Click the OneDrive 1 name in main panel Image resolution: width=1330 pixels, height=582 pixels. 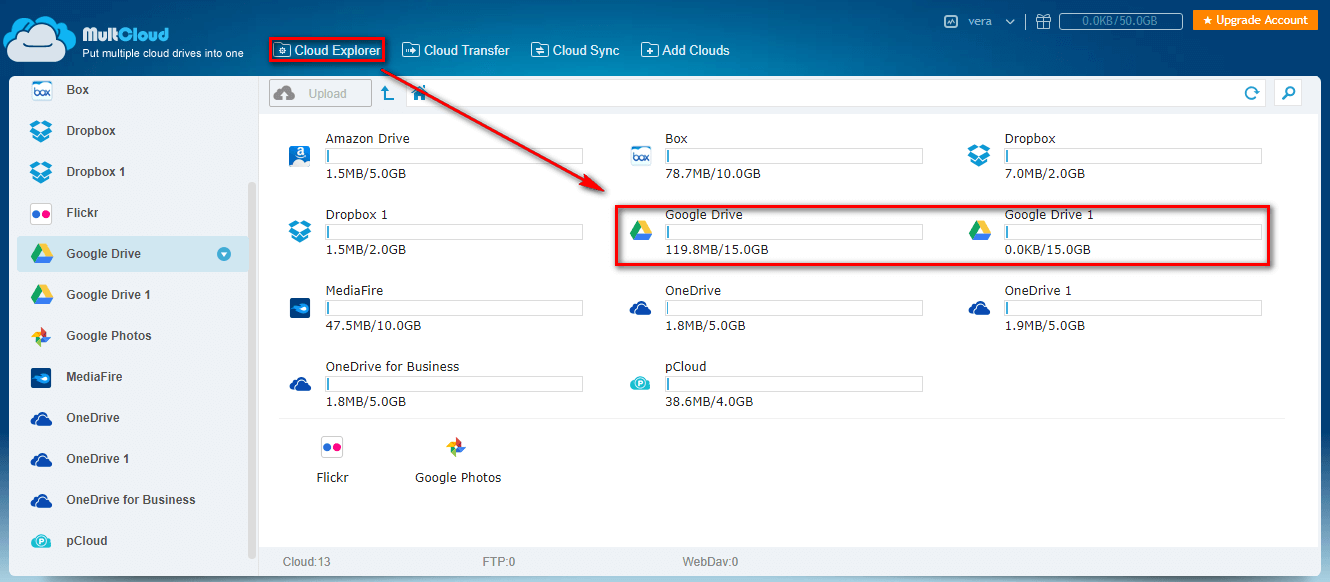tap(1038, 291)
